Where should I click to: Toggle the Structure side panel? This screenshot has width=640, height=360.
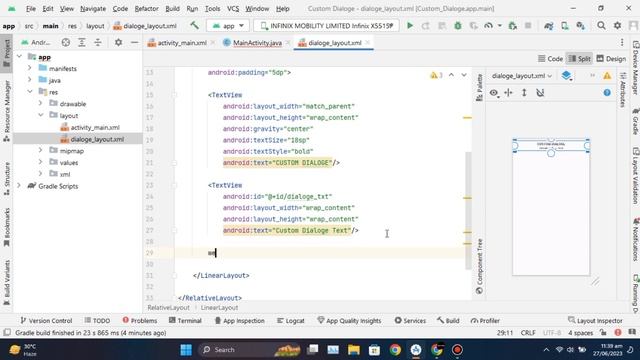click(x=7, y=179)
